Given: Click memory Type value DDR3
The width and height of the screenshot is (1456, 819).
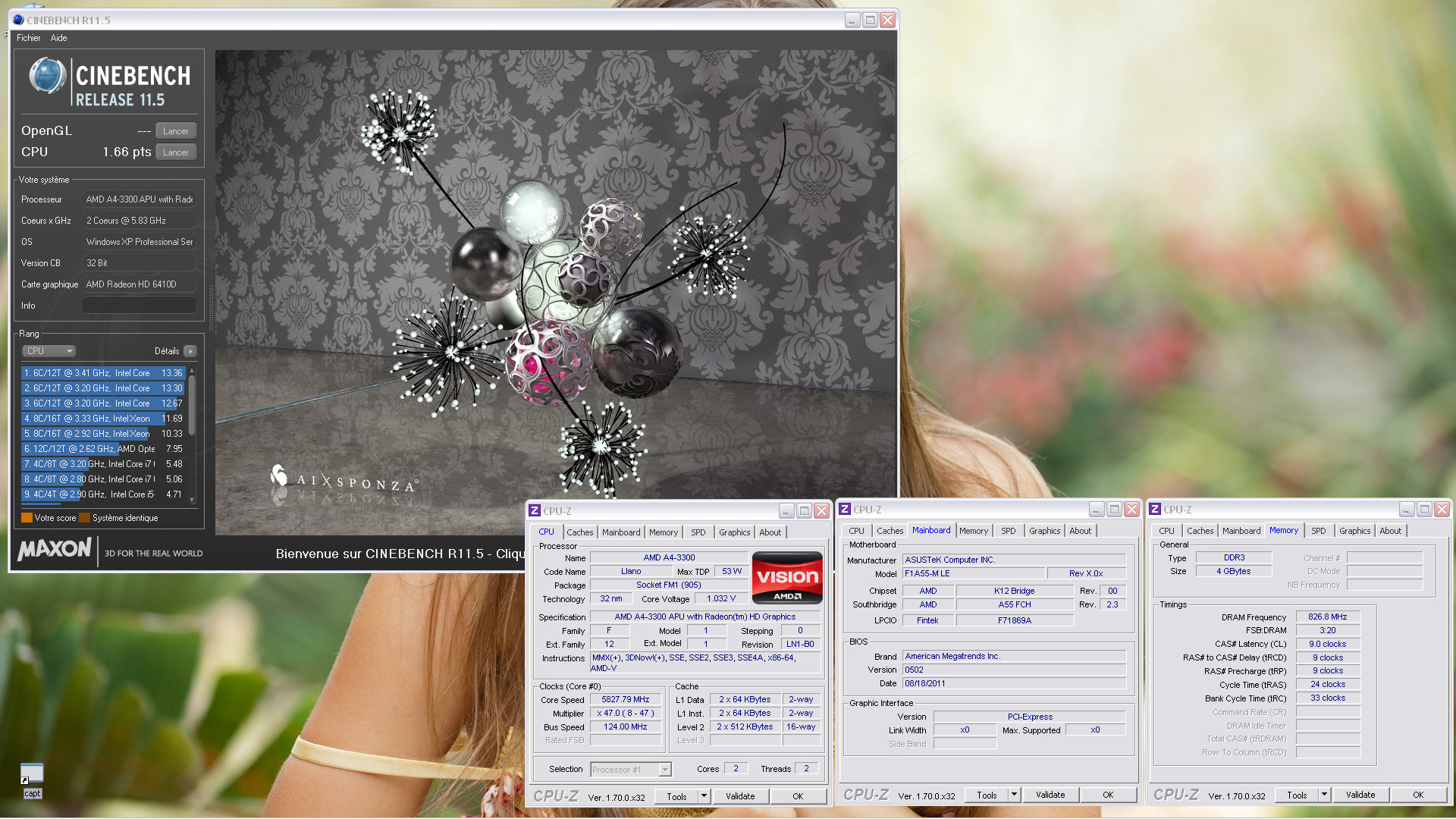Looking at the screenshot, I should (x=1234, y=558).
